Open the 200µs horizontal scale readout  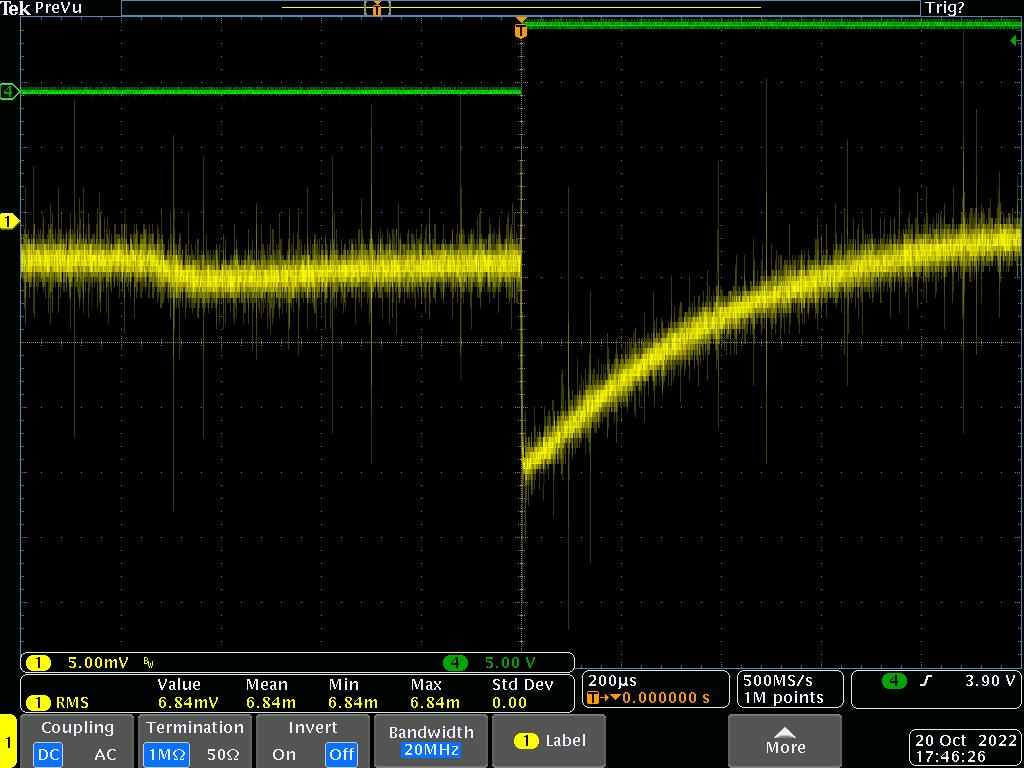(x=613, y=680)
